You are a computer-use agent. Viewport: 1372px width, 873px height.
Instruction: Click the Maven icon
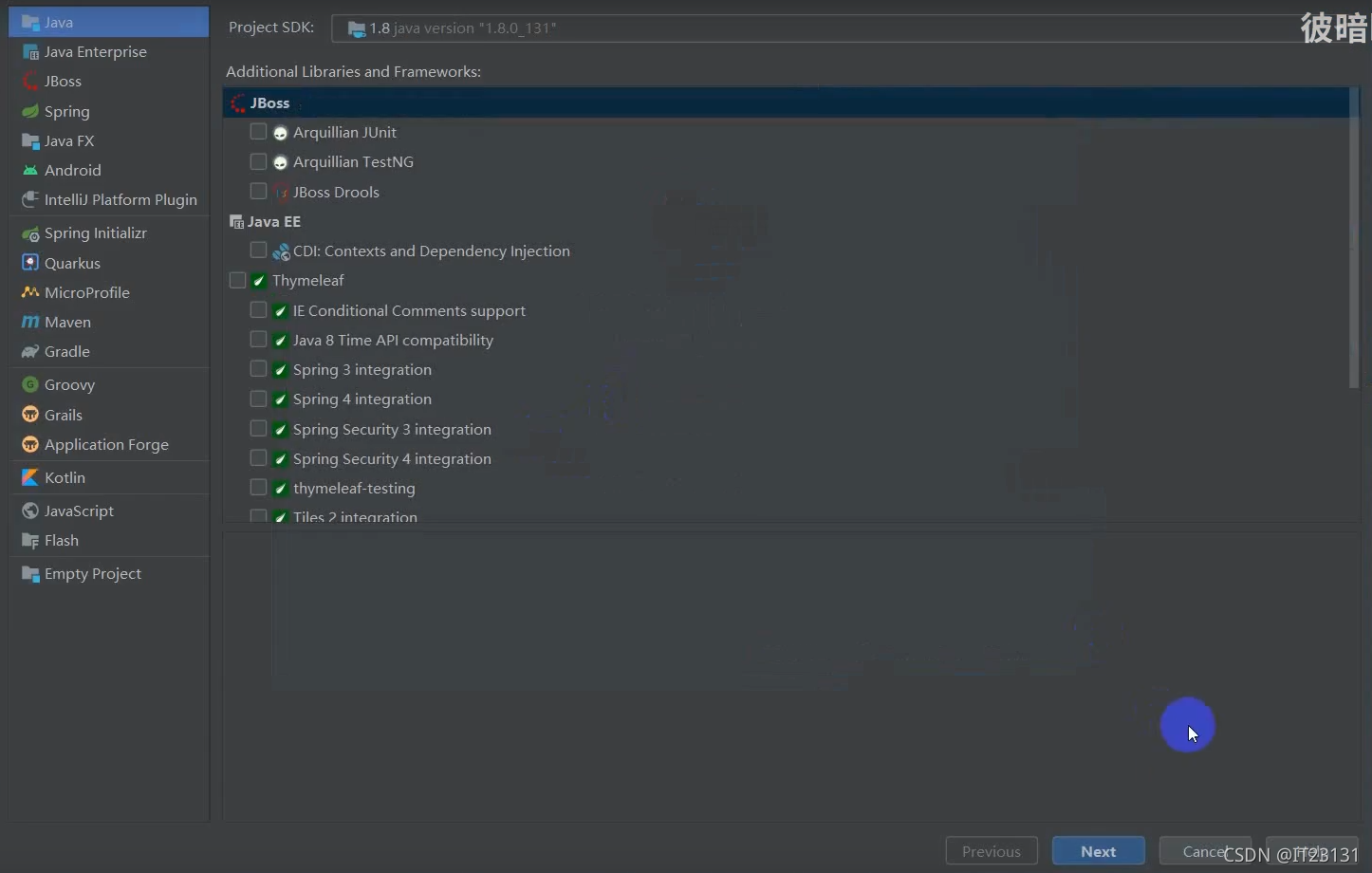tap(30, 322)
